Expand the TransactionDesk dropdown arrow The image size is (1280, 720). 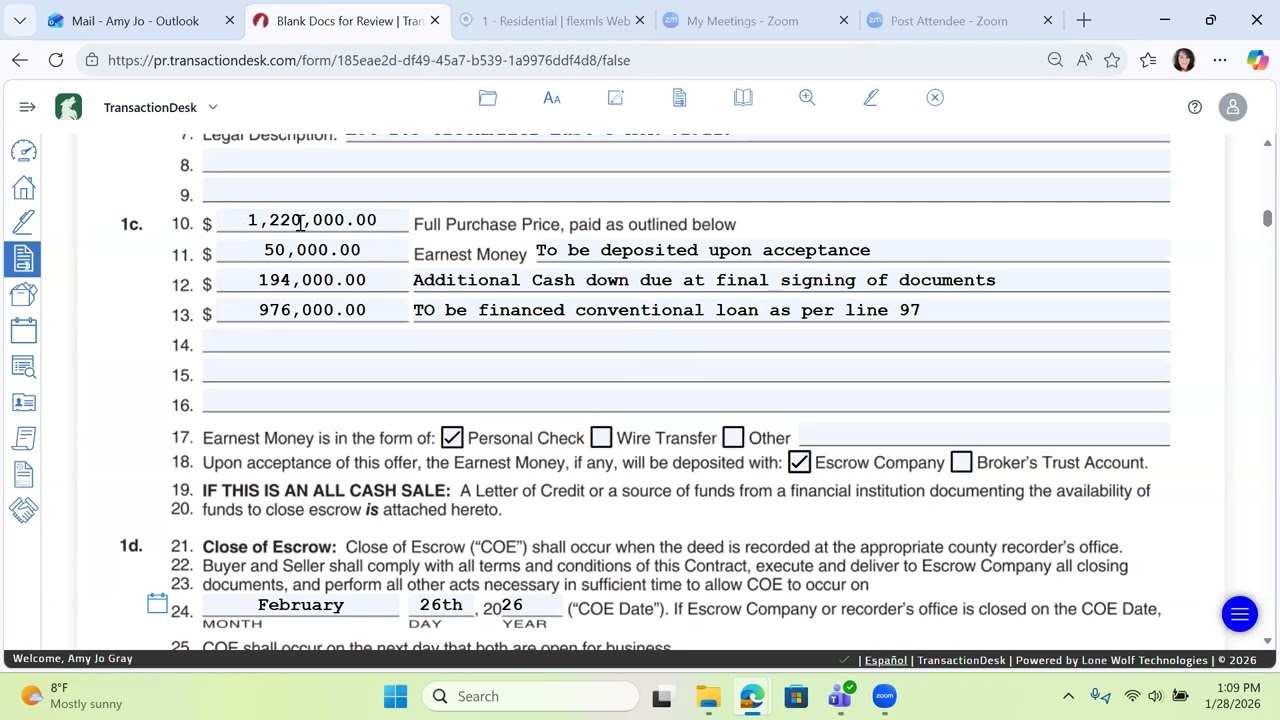[x=213, y=107]
